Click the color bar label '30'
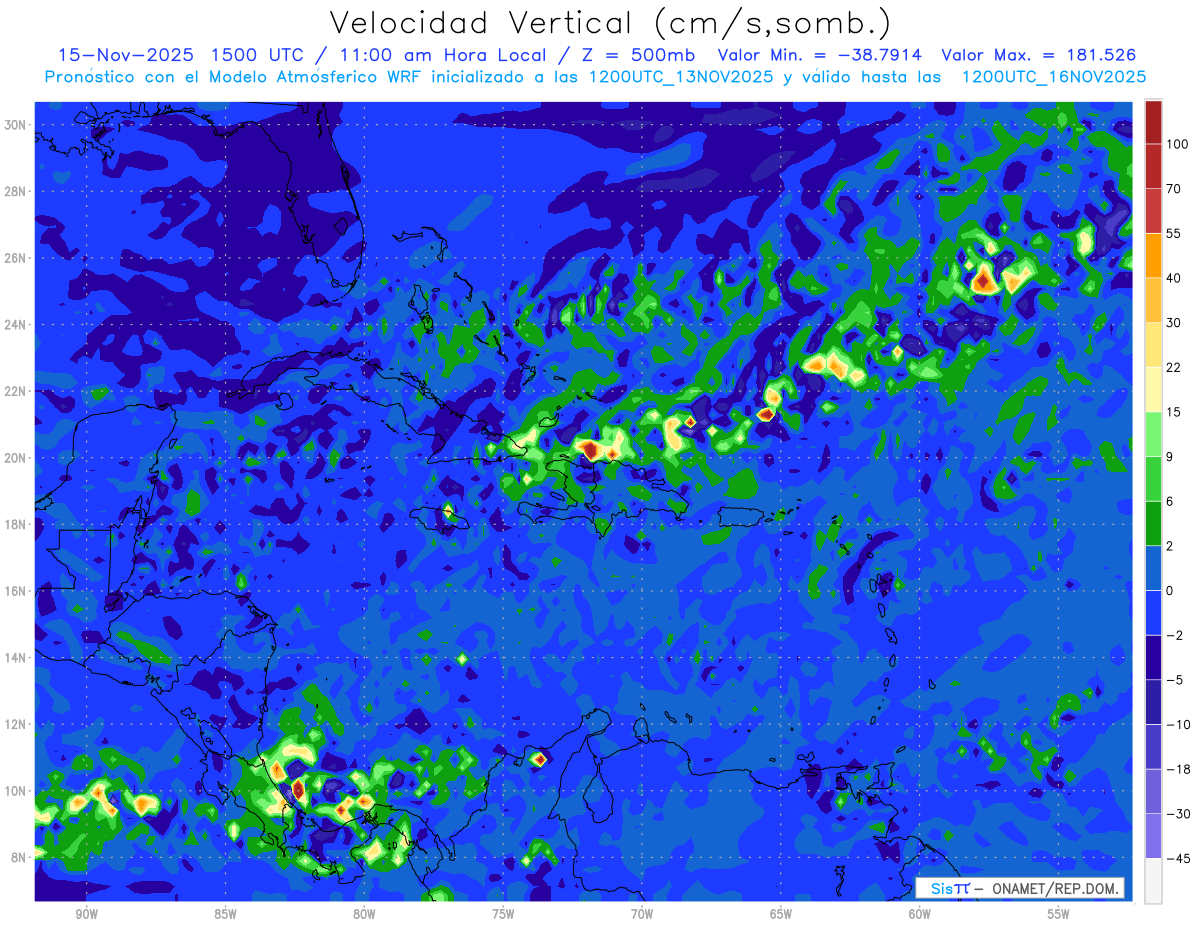The width and height of the screenshot is (1200, 927). 1174,323
